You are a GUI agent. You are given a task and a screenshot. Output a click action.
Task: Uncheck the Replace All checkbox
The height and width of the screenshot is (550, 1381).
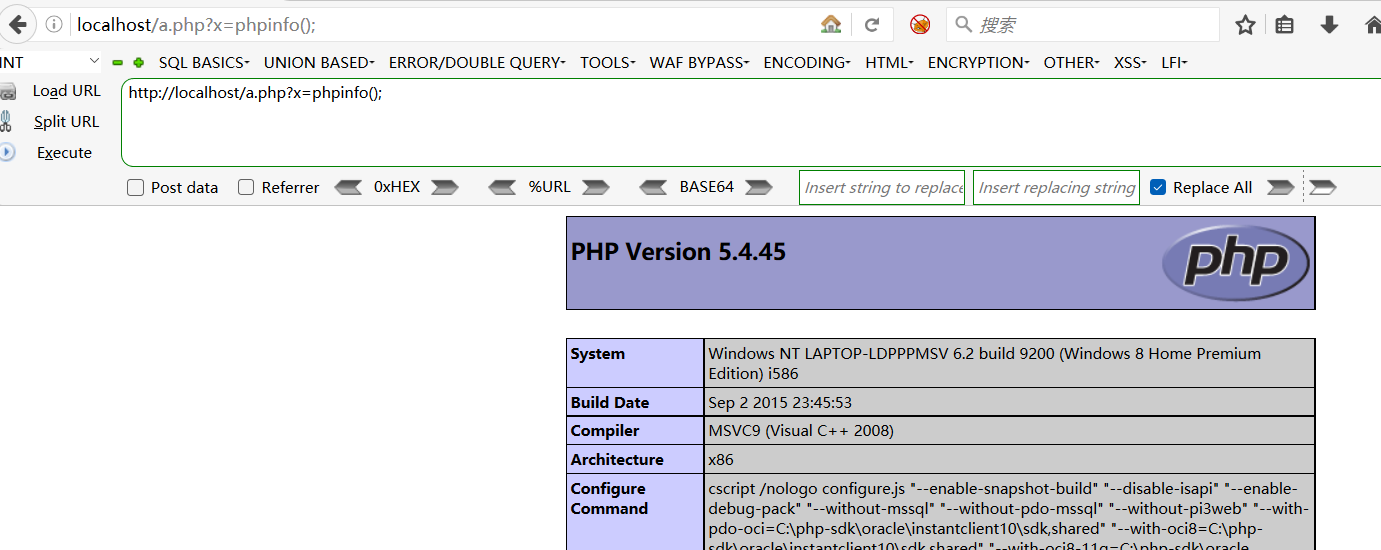tap(1158, 188)
